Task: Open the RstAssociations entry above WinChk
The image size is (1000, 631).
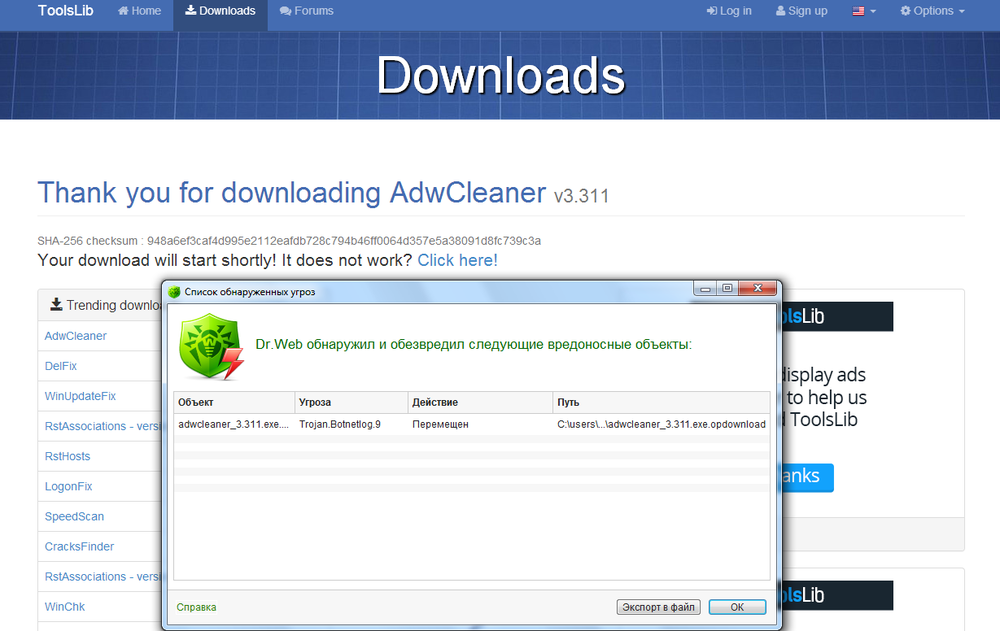Action: (103, 576)
